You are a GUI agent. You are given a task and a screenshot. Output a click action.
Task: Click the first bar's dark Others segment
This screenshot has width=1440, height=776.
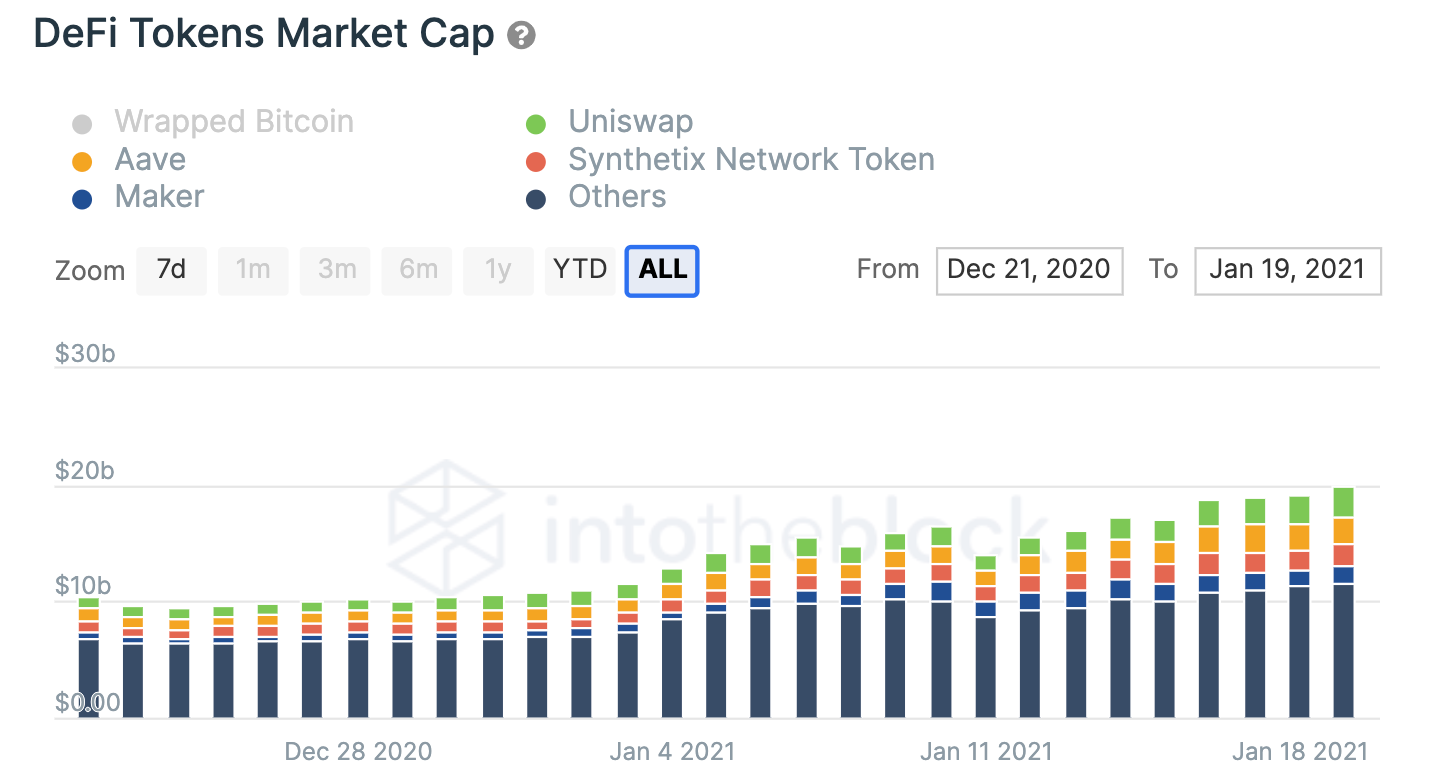pyautogui.click(x=89, y=678)
